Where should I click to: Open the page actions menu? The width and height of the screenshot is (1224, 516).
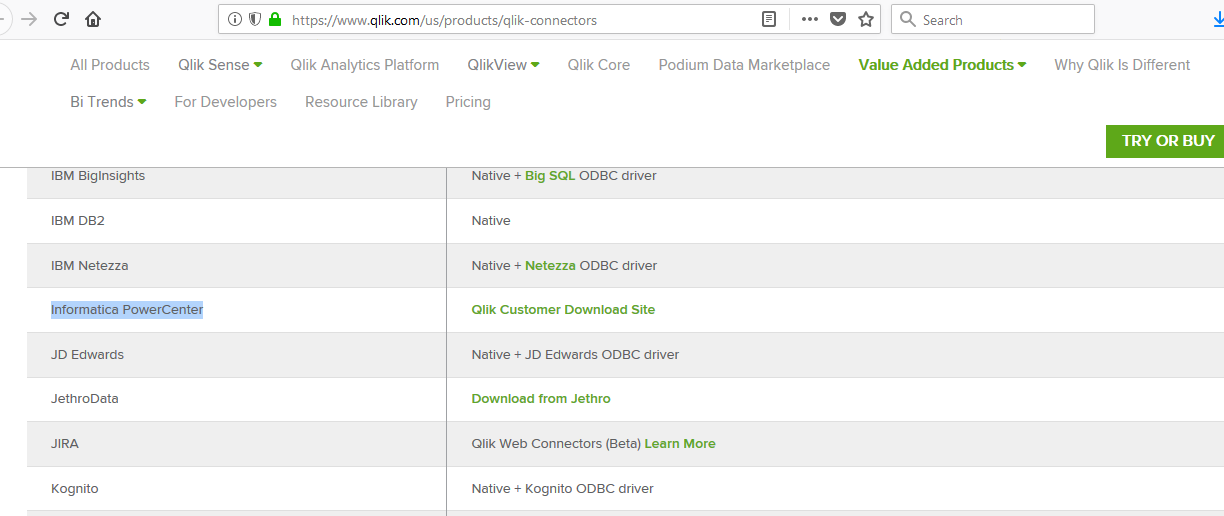pos(810,19)
